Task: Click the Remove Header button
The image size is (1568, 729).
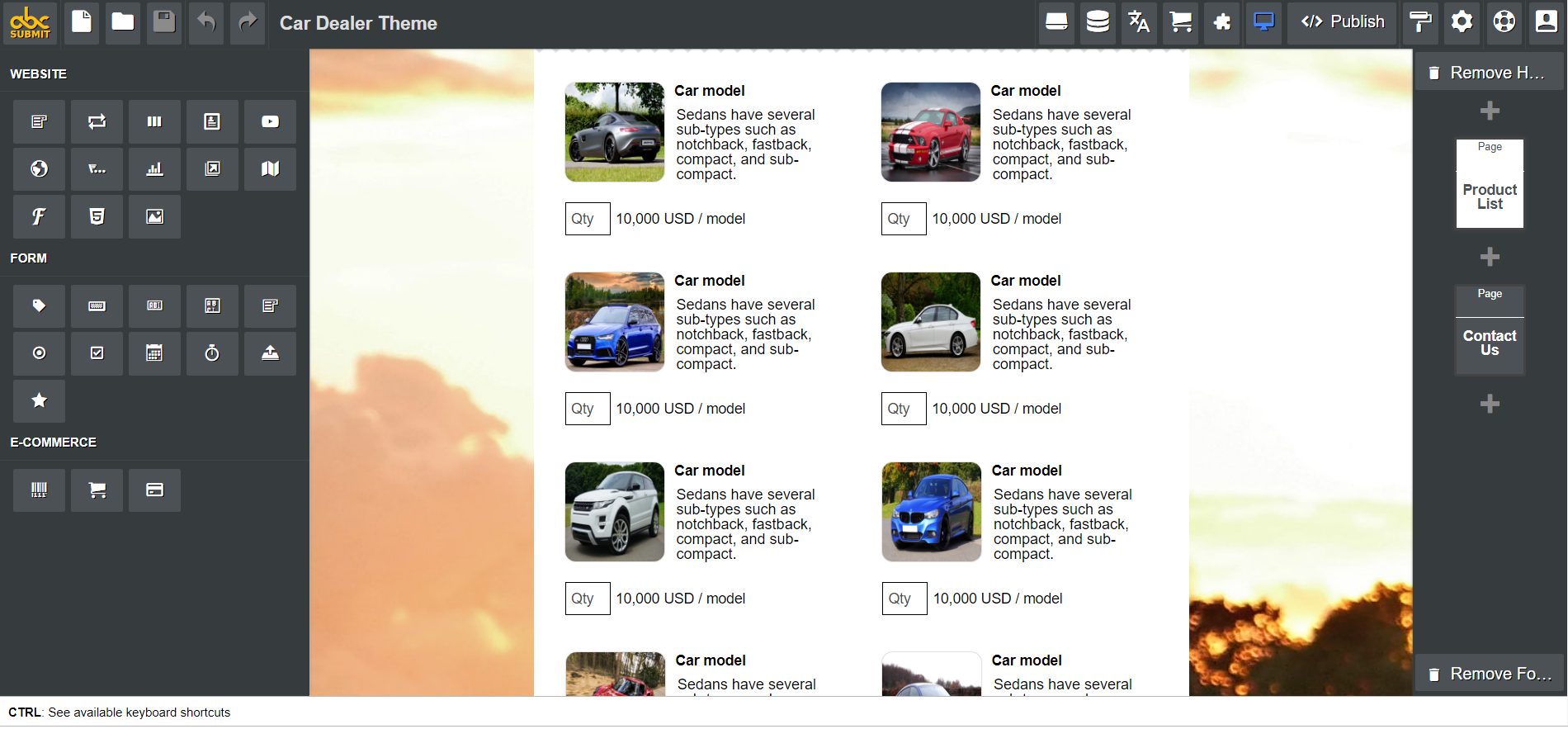Action: tap(1490, 73)
